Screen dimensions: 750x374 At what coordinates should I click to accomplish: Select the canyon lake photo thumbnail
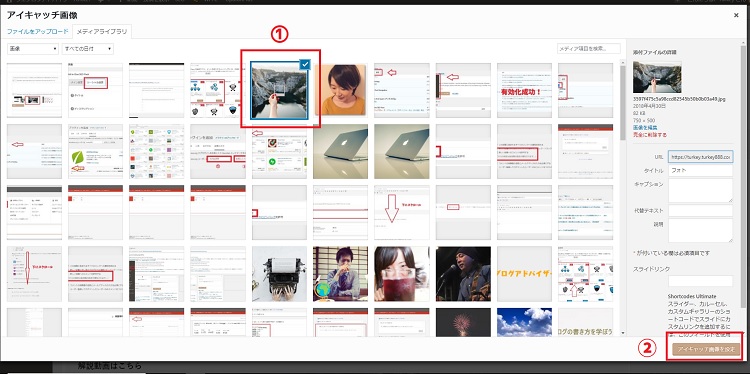[x=279, y=90]
